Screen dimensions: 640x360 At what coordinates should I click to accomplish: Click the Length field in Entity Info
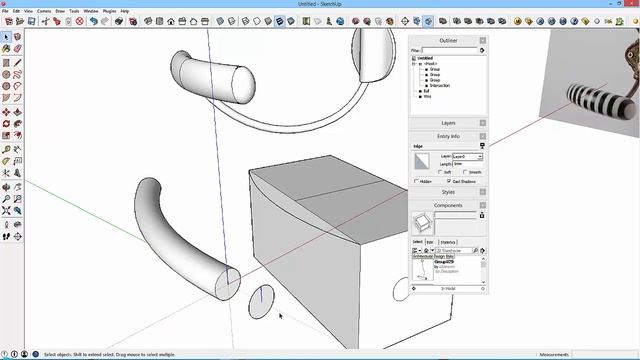click(468, 164)
